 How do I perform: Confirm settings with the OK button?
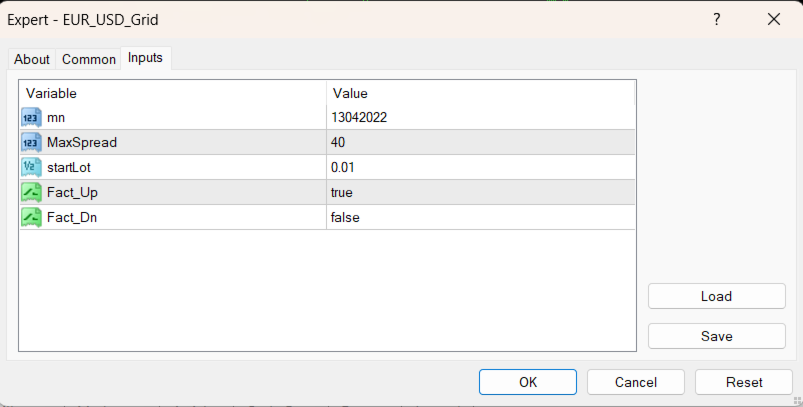point(528,382)
